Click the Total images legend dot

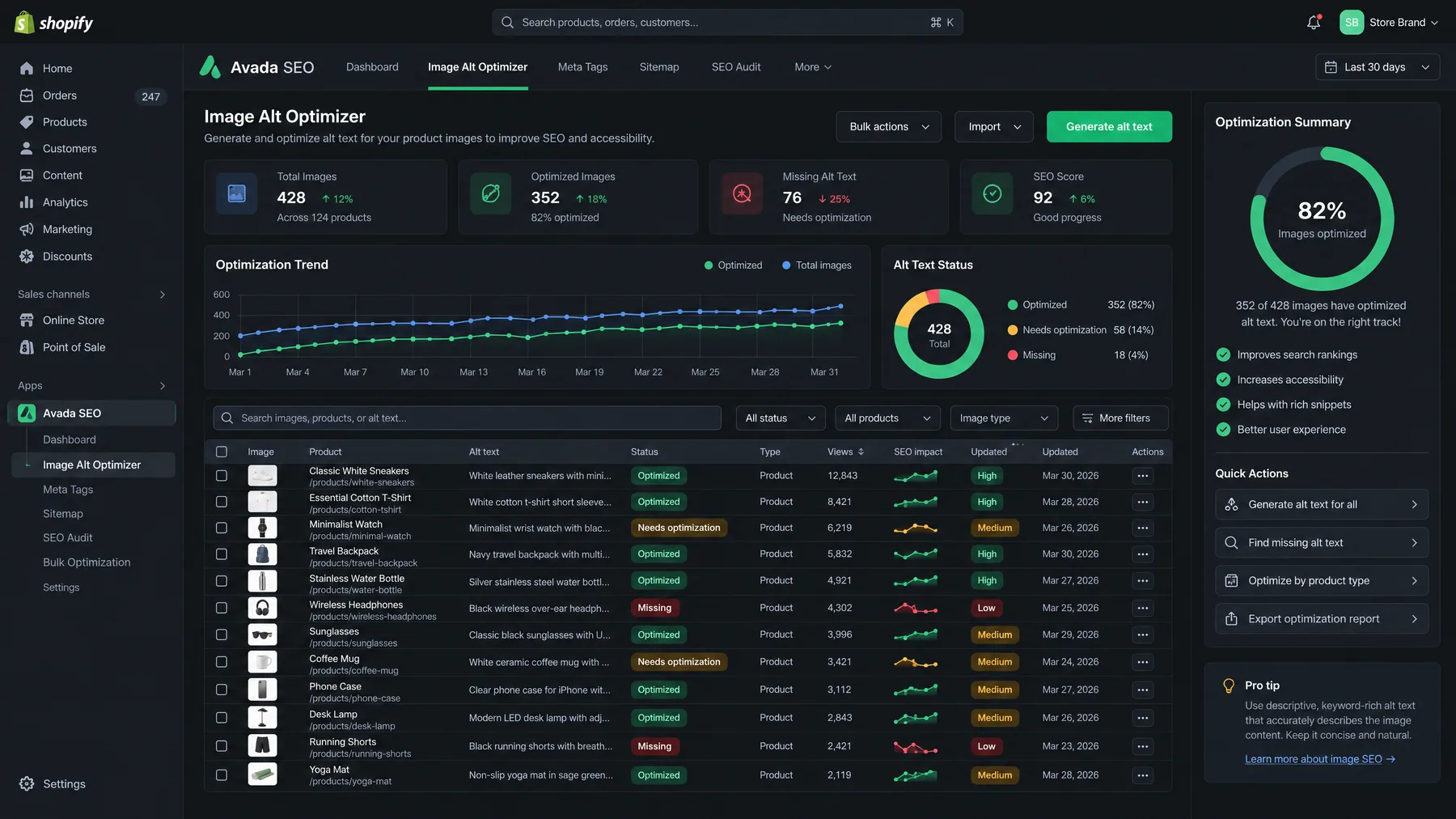point(786,265)
